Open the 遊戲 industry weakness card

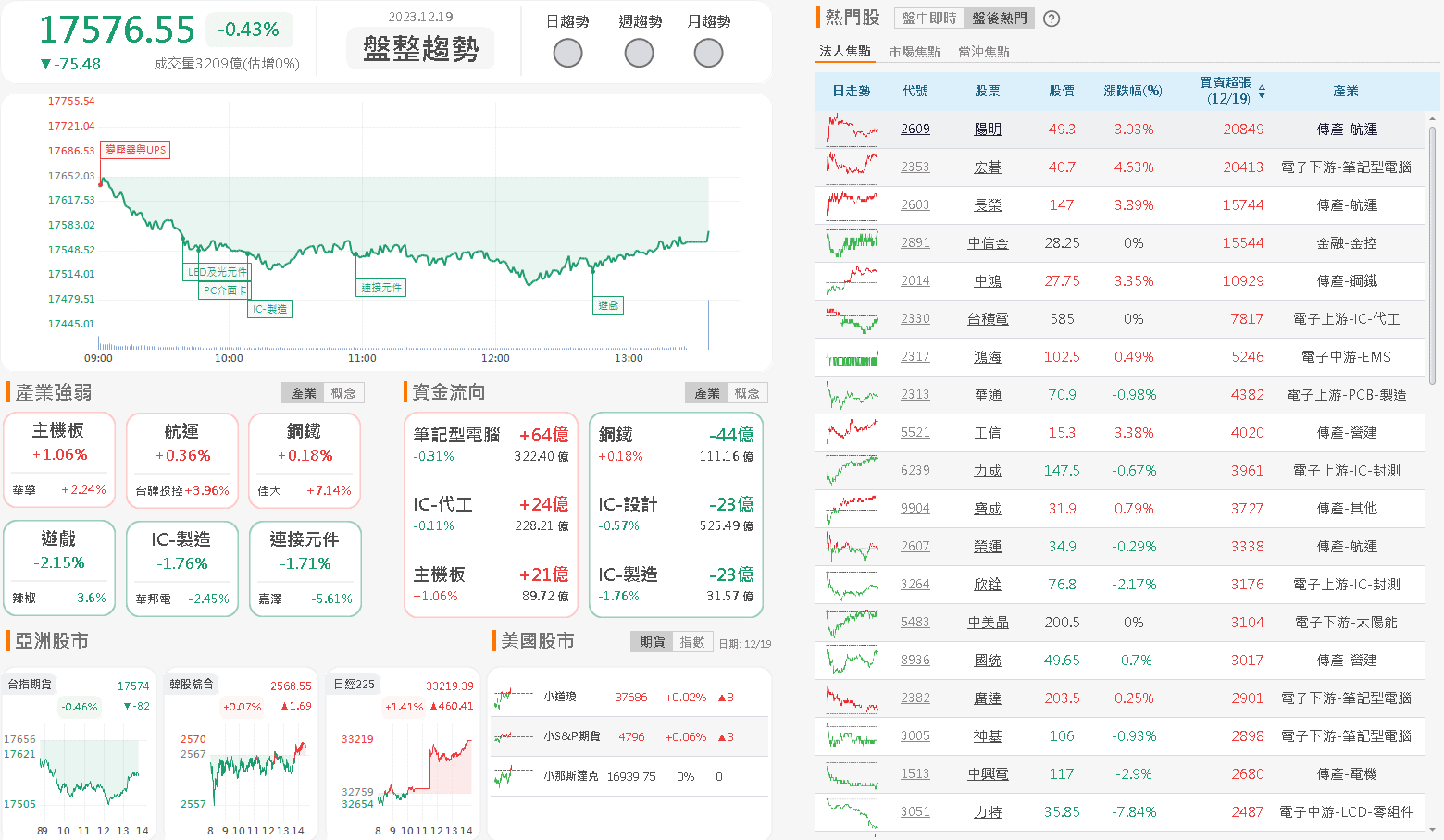pyautogui.click(x=59, y=568)
